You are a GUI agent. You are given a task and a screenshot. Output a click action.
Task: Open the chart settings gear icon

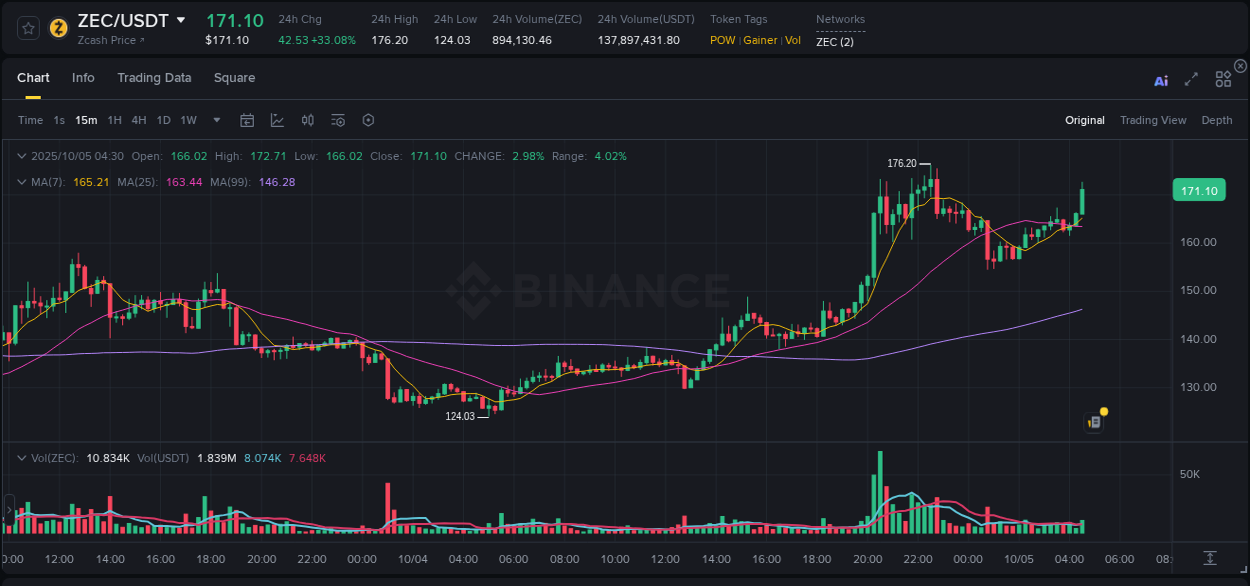[368, 120]
